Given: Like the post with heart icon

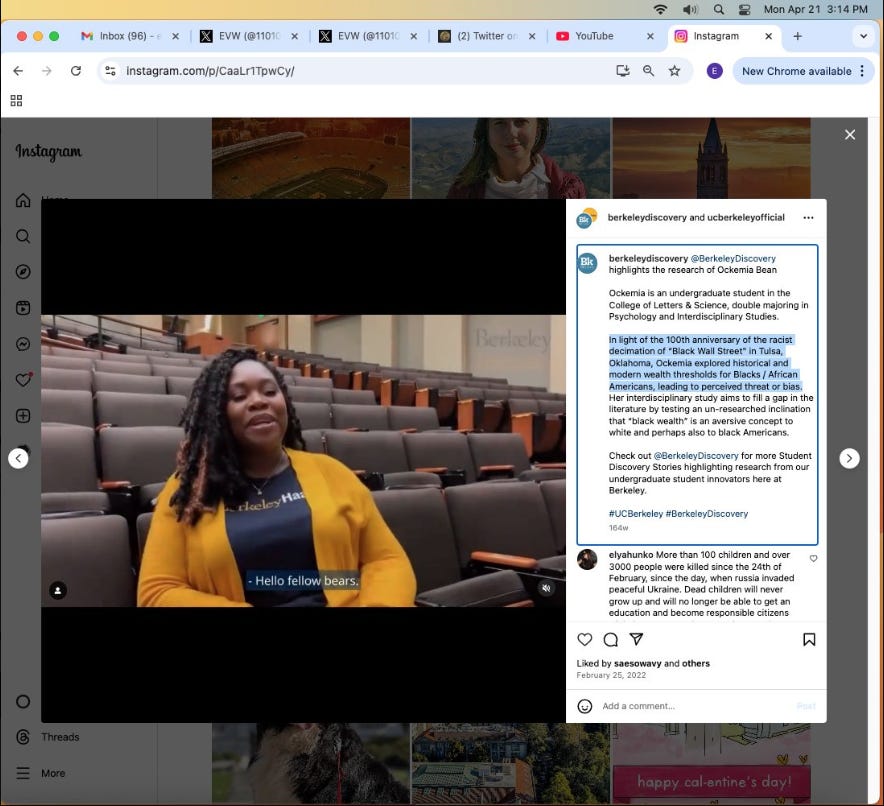Looking at the screenshot, I should (585, 639).
